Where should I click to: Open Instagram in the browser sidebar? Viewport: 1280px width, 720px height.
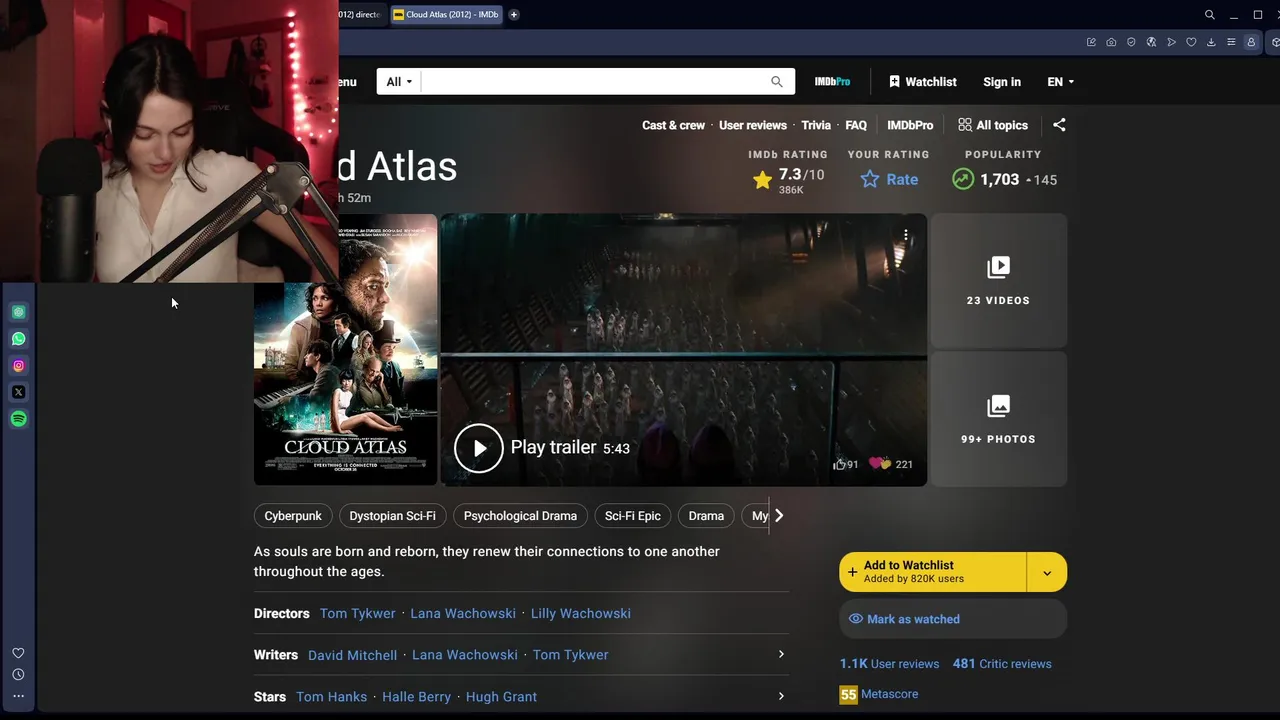click(18, 366)
